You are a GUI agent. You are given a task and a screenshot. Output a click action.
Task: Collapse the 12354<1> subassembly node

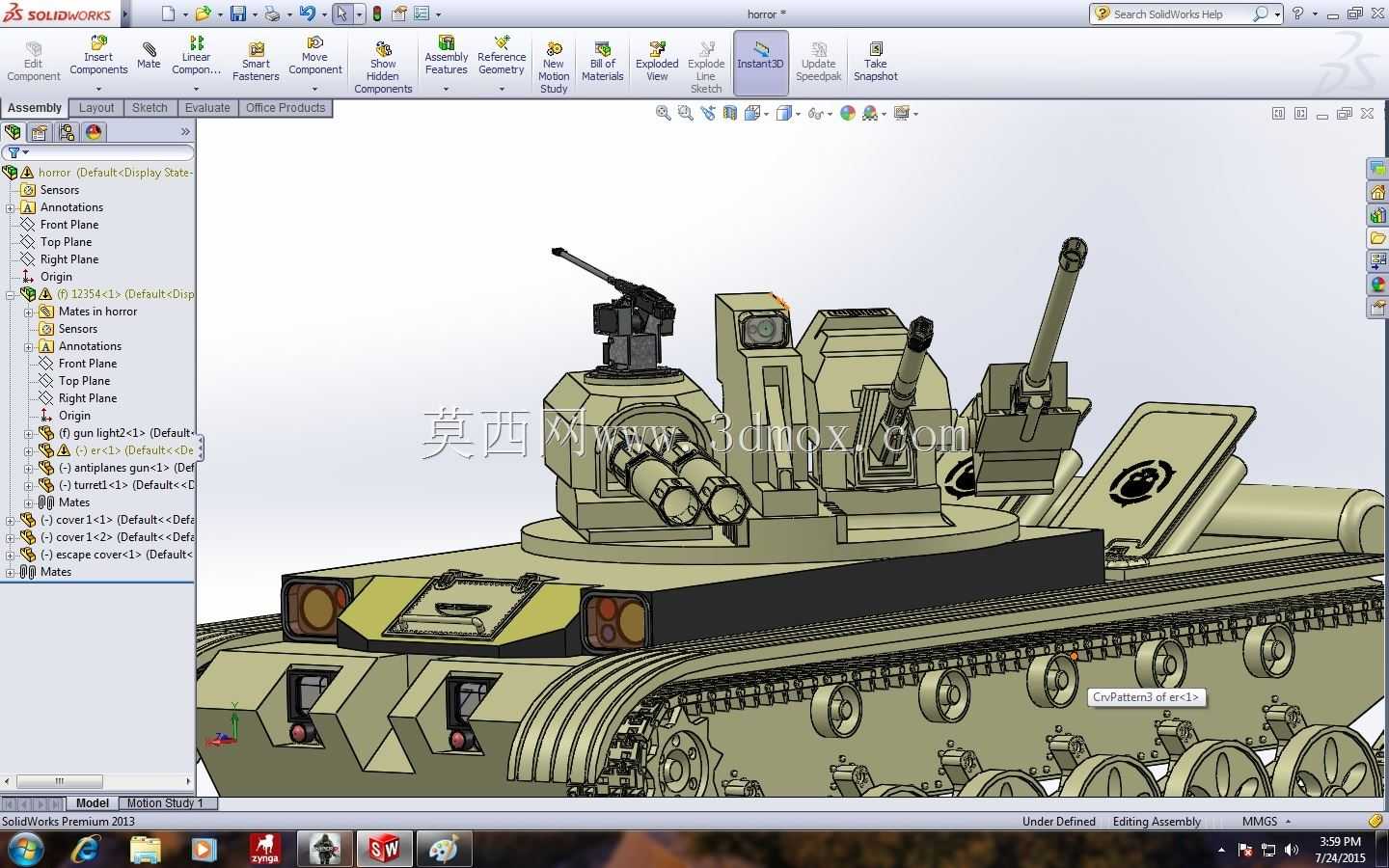click(11, 294)
